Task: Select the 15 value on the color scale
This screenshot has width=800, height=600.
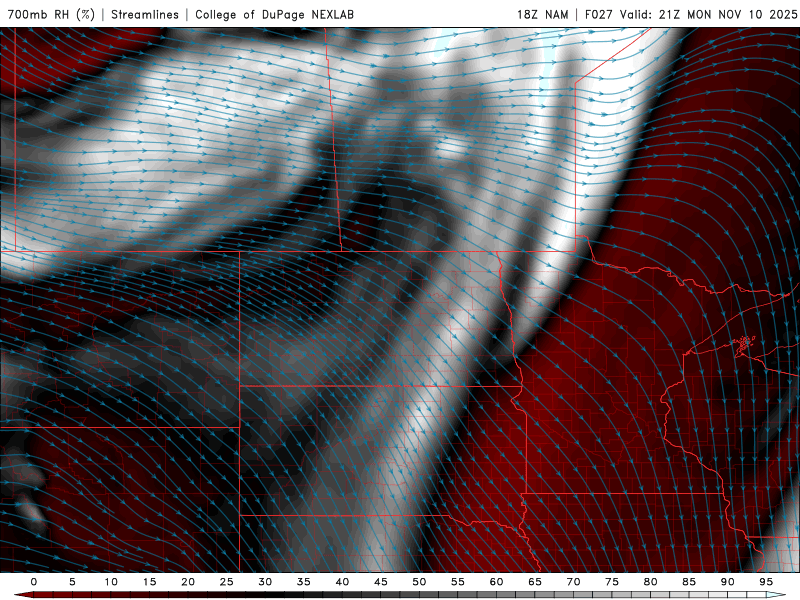Action: pyautogui.click(x=149, y=582)
